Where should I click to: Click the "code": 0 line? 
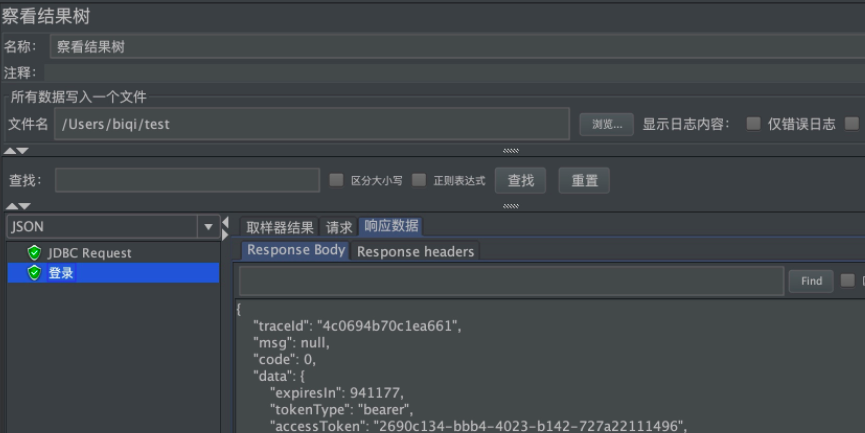pyautogui.click(x=284, y=359)
